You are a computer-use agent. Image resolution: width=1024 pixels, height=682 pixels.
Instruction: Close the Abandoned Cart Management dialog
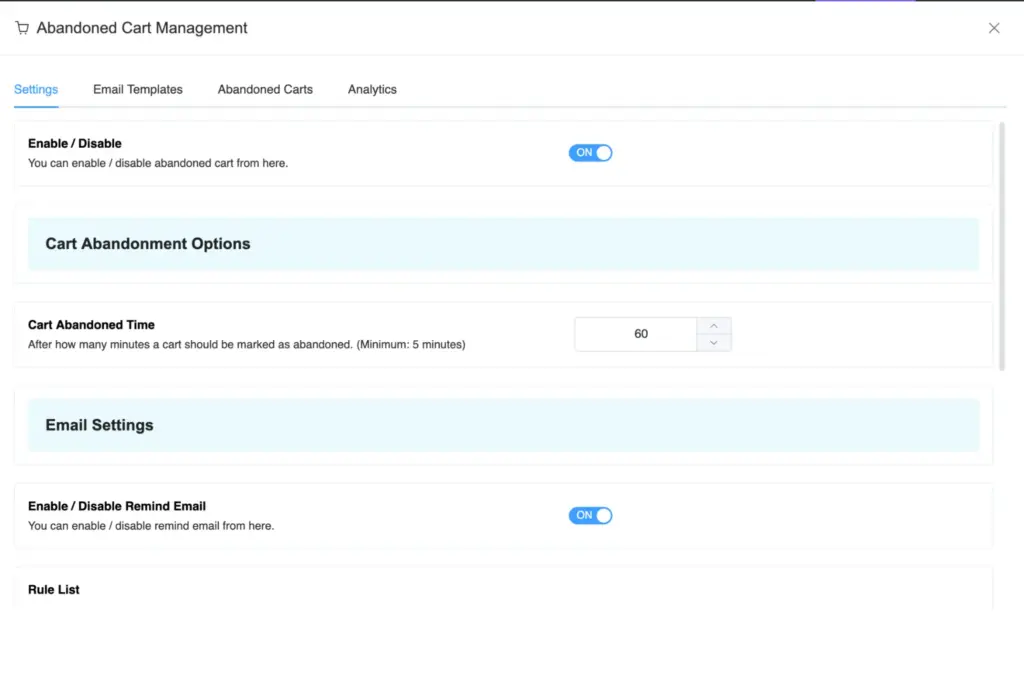pos(994,28)
